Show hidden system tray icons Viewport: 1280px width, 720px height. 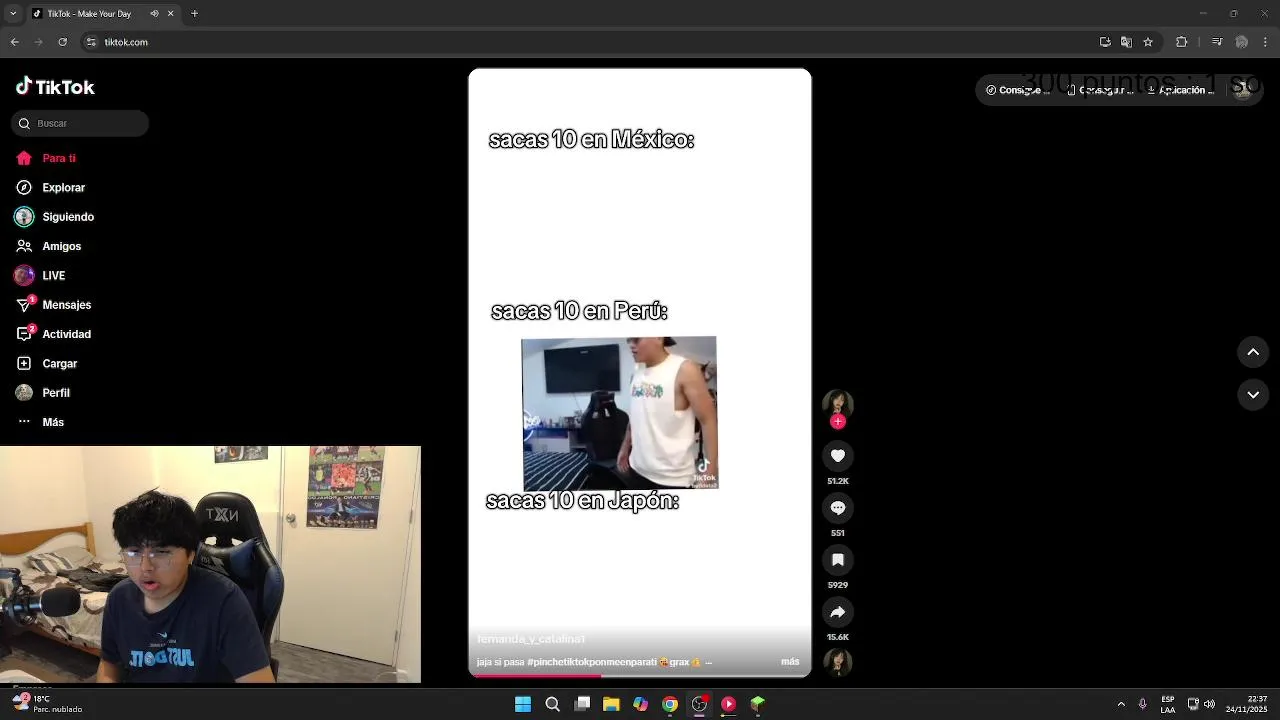click(1121, 704)
